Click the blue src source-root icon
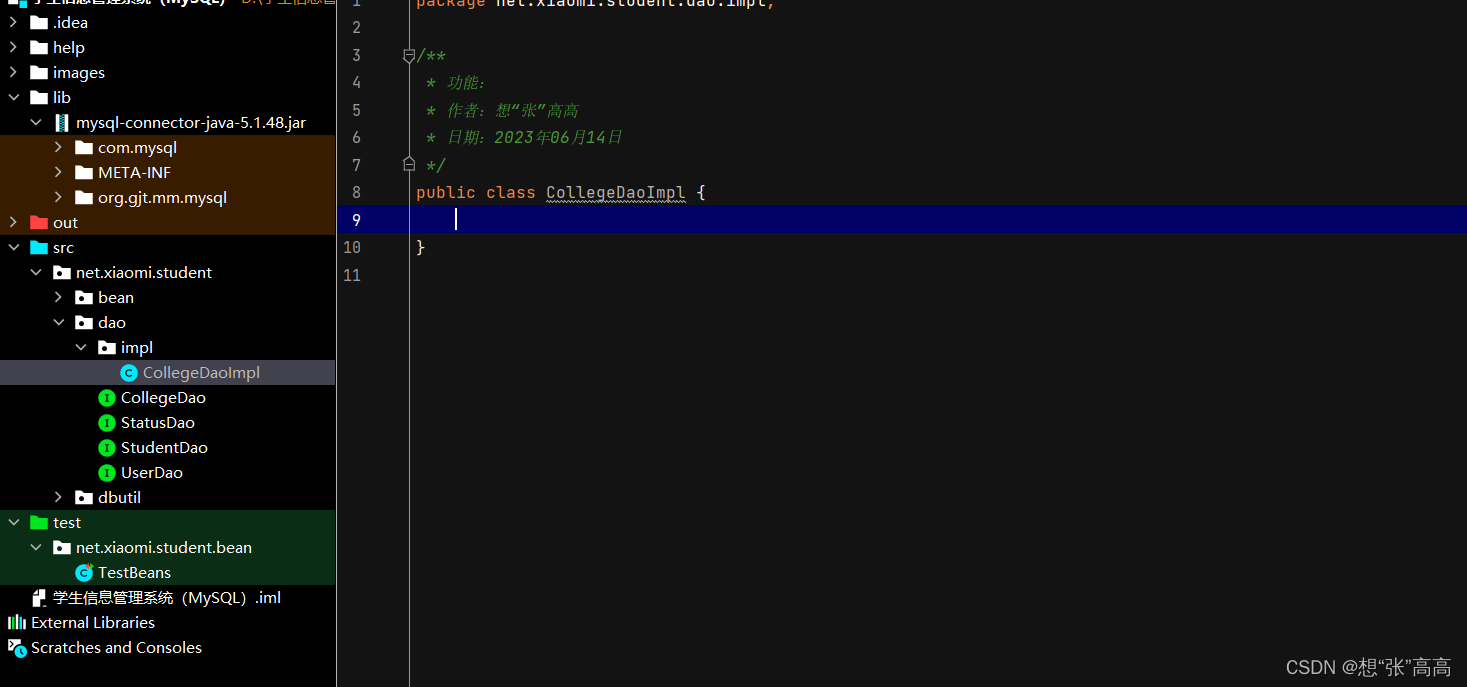 tap(39, 247)
